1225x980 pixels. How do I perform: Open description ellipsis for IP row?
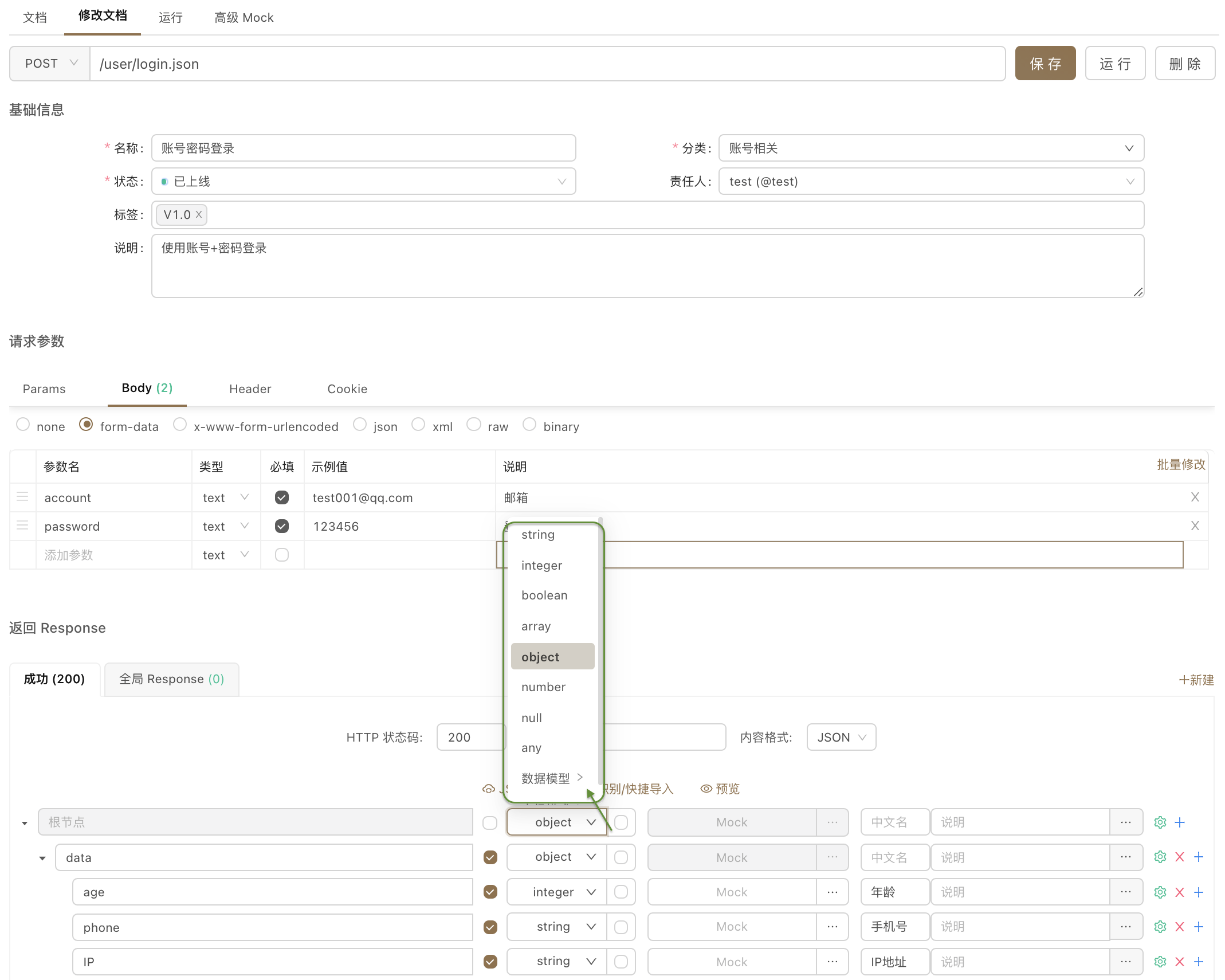point(1125,962)
